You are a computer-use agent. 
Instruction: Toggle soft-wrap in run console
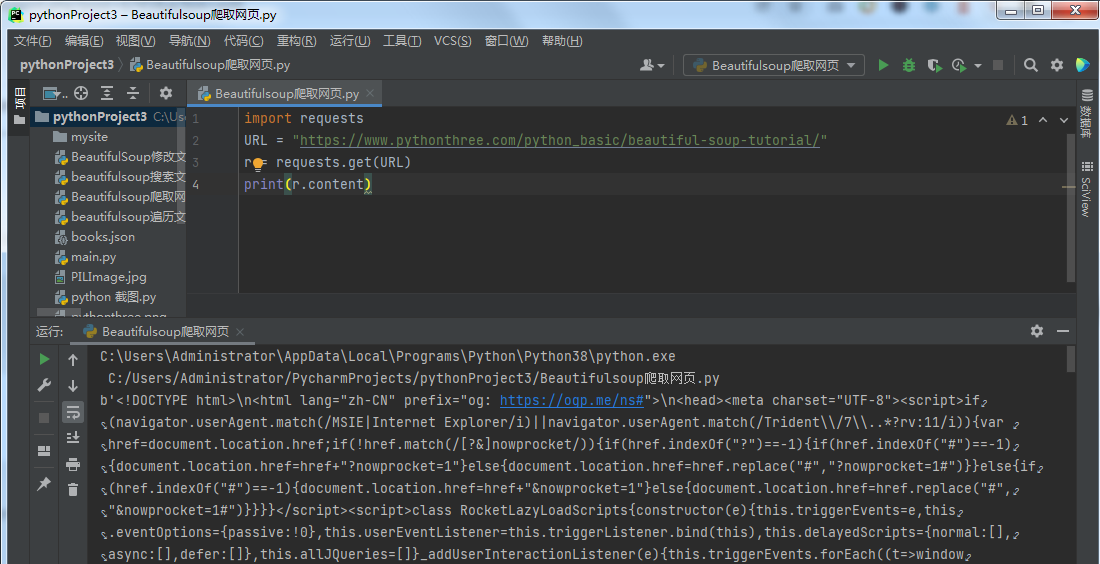pyautogui.click(x=73, y=412)
